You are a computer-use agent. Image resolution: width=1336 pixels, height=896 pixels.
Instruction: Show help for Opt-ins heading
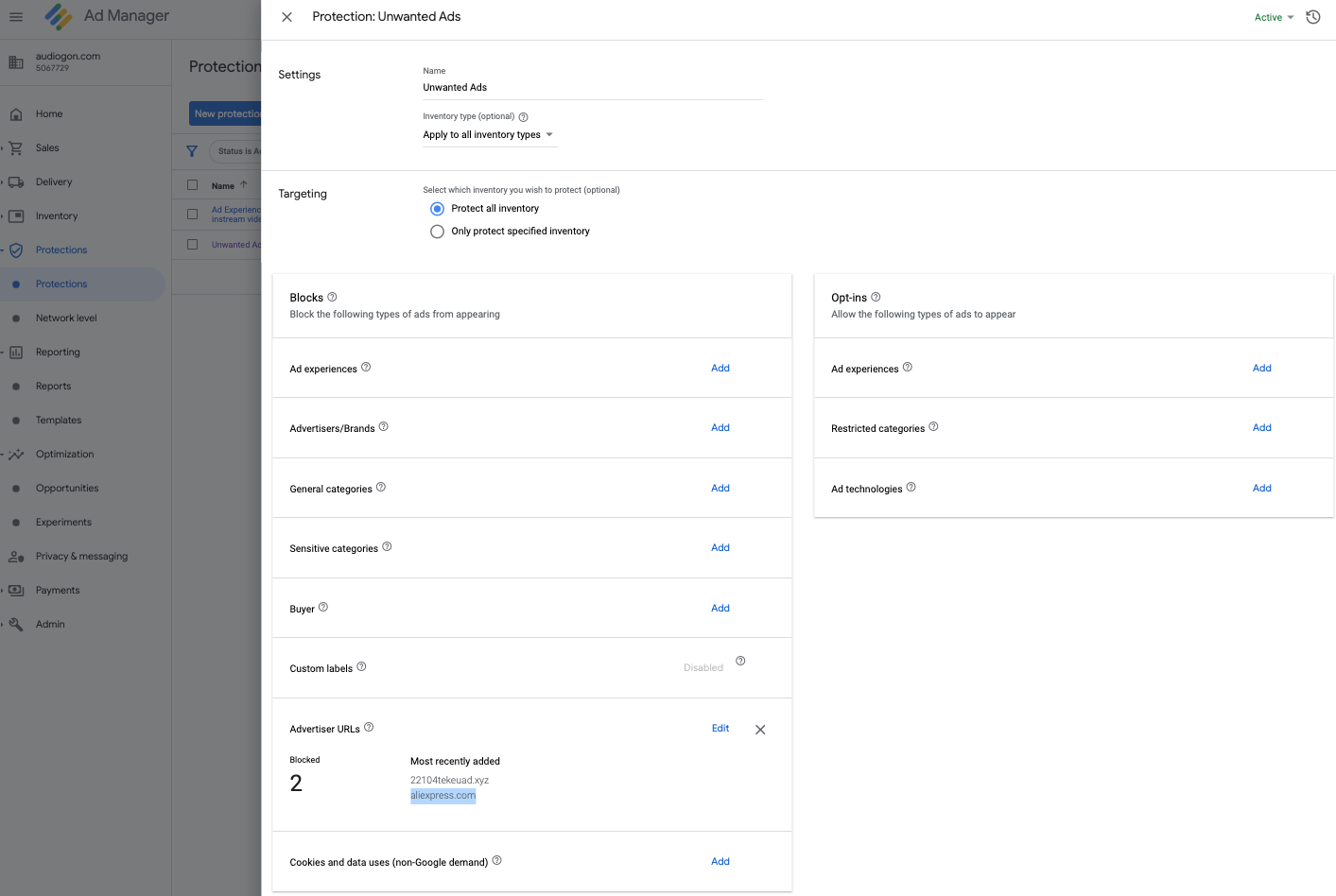(876, 297)
